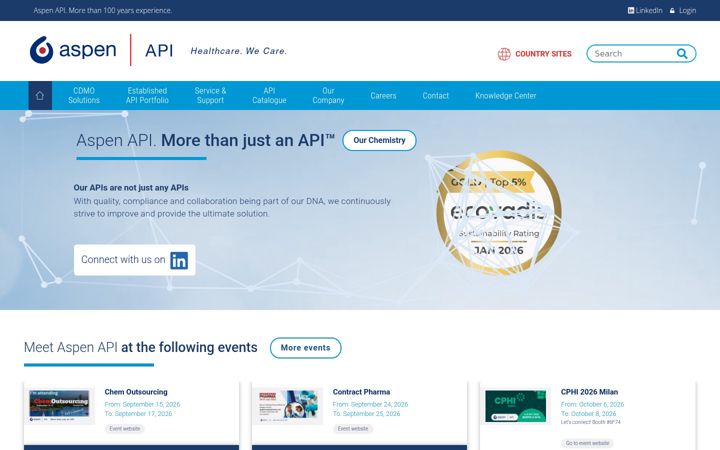Click the More events button
Screen dimensions: 720x450
tap(305, 348)
